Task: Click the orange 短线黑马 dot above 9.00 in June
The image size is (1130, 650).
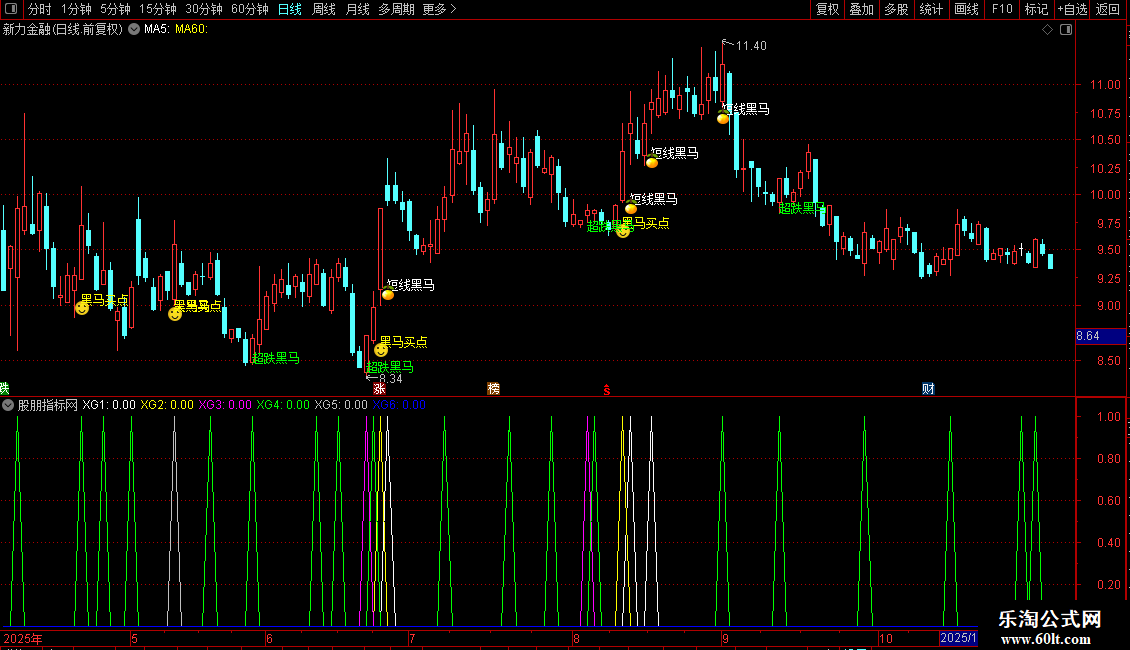Action: pyautogui.click(x=388, y=294)
